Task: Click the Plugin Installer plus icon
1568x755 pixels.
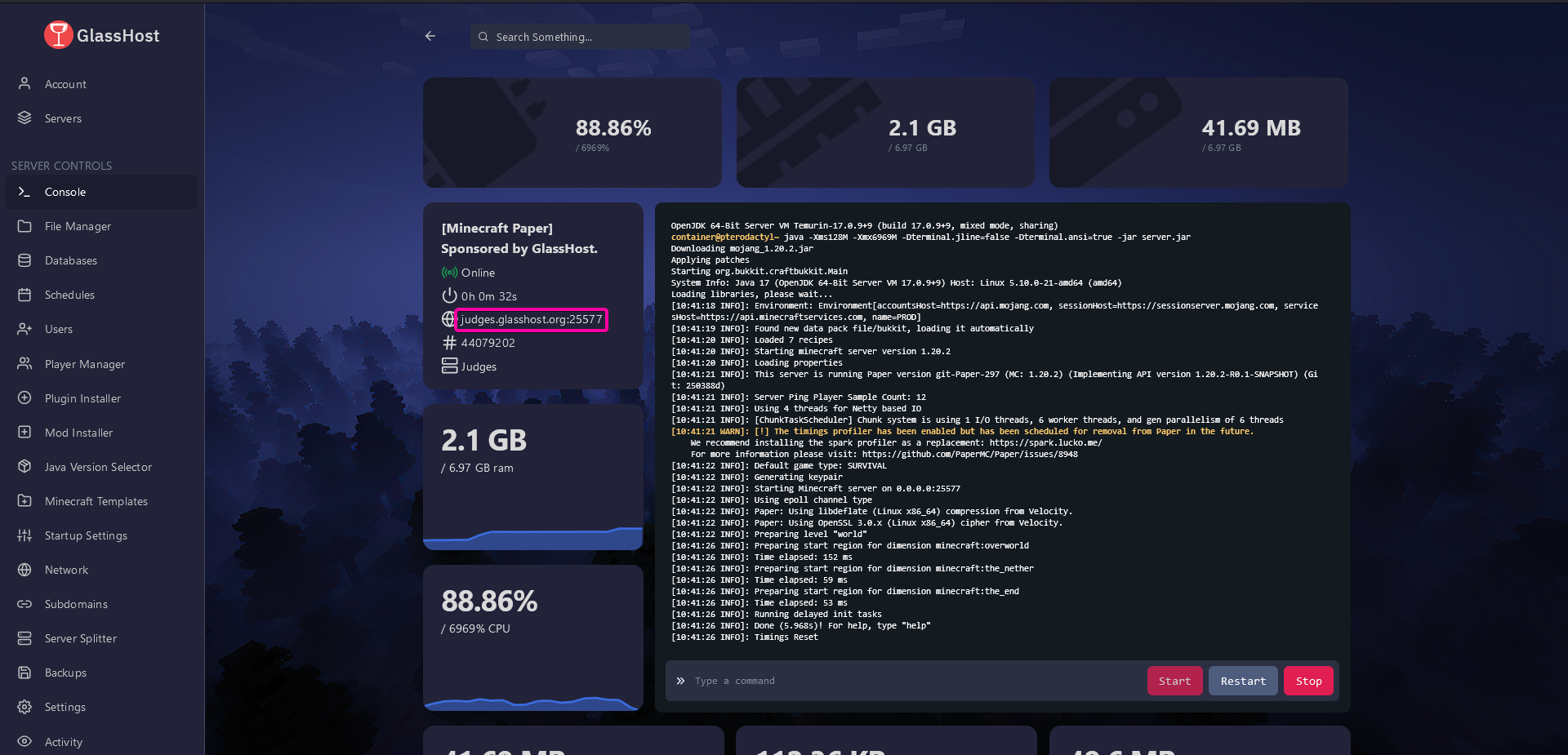Action: [x=24, y=398]
